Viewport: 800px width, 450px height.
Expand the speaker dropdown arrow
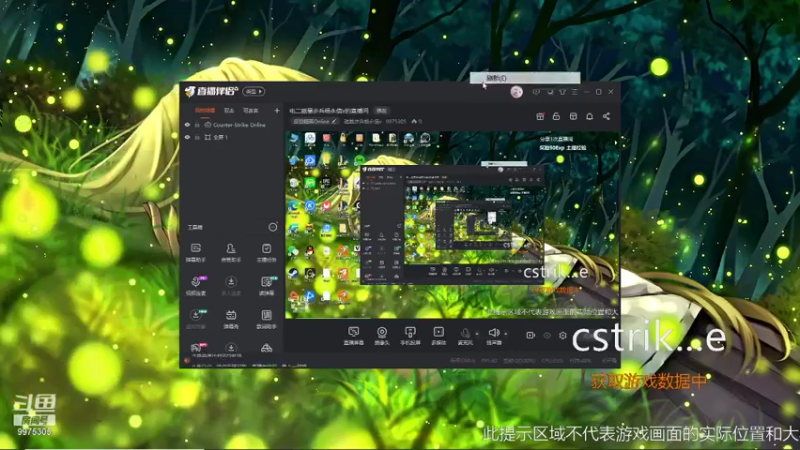(506, 334)
